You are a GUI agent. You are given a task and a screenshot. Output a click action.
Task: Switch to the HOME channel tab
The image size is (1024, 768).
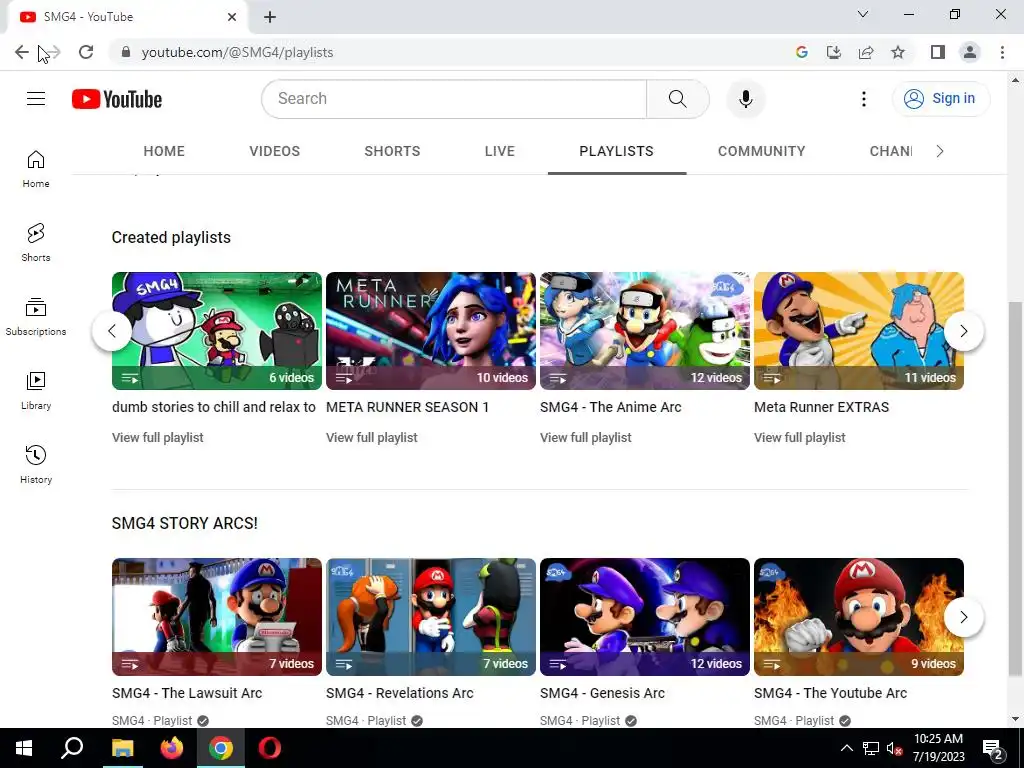(164, 152)
